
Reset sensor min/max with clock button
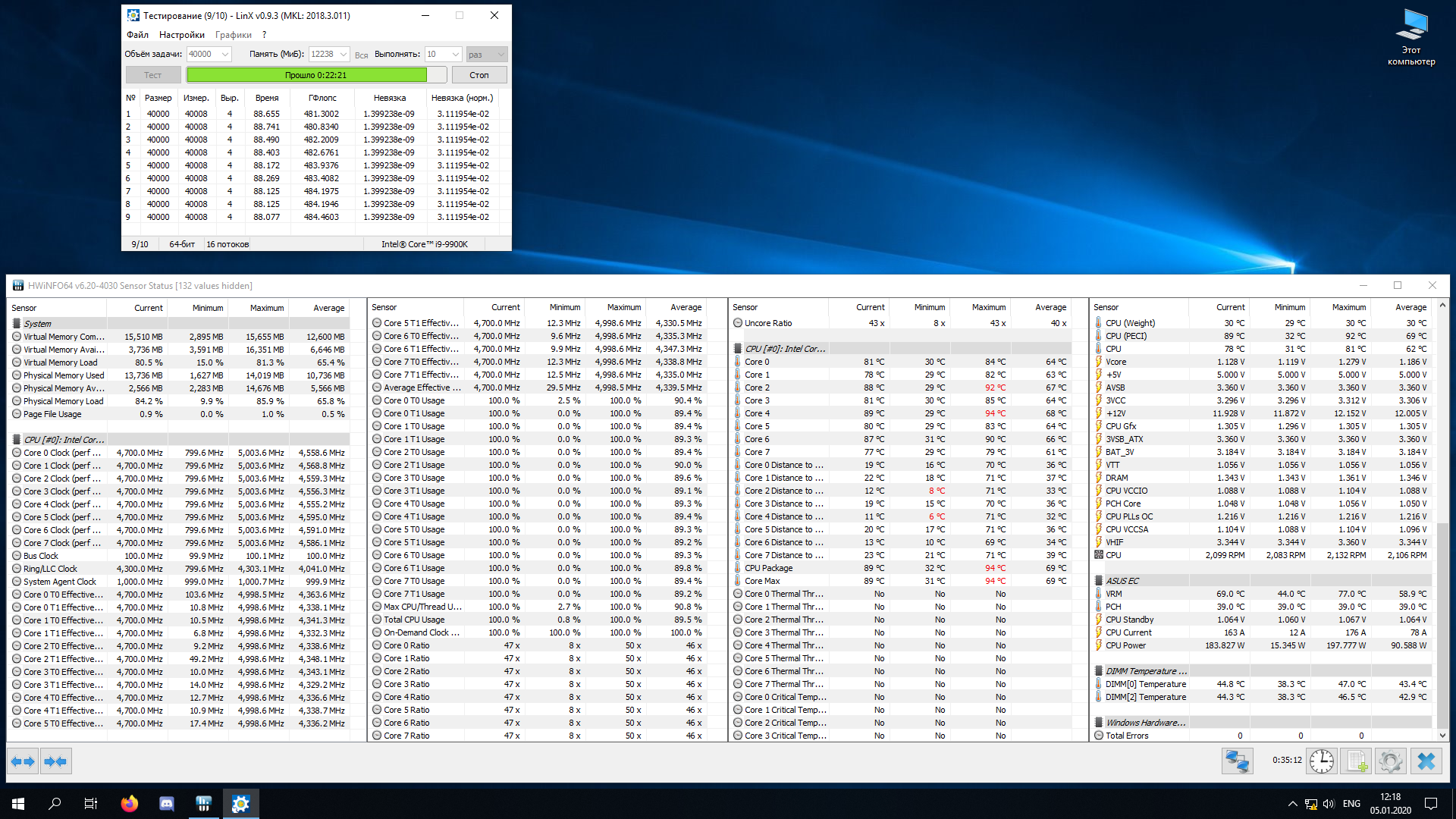pyautogui.click(x=1321, y=761)
